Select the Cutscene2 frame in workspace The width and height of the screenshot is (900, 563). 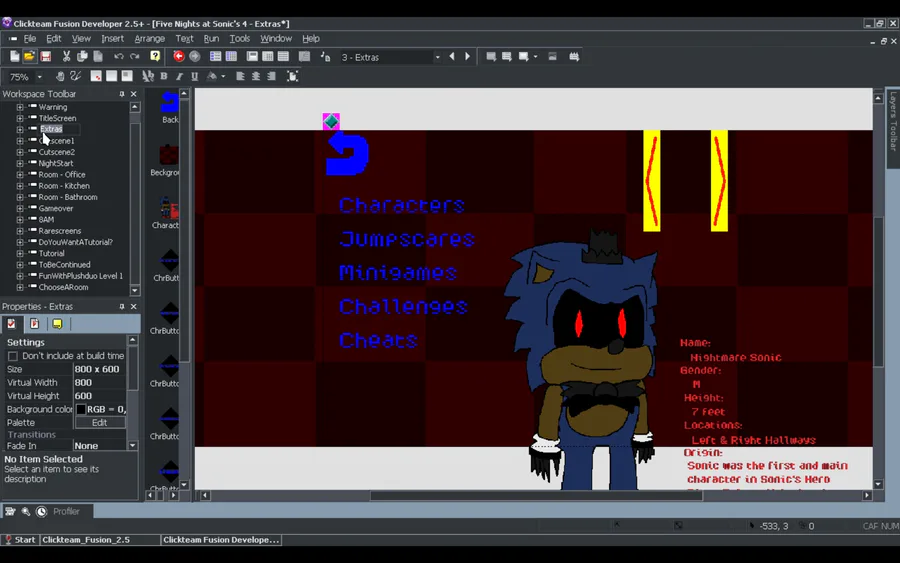pyautogui.click(x=56, y=152)
